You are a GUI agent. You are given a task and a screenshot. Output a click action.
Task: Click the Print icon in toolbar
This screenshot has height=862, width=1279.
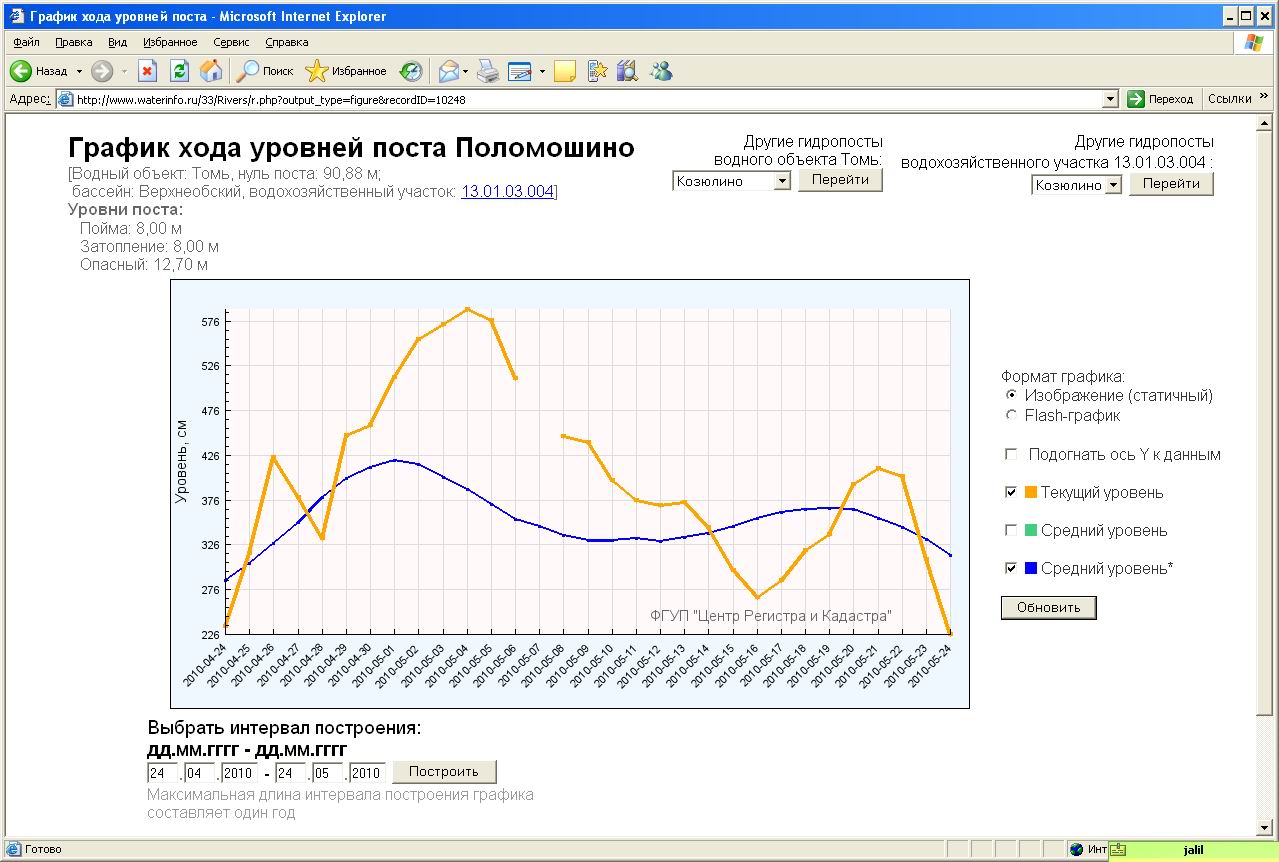coord(487,71)
